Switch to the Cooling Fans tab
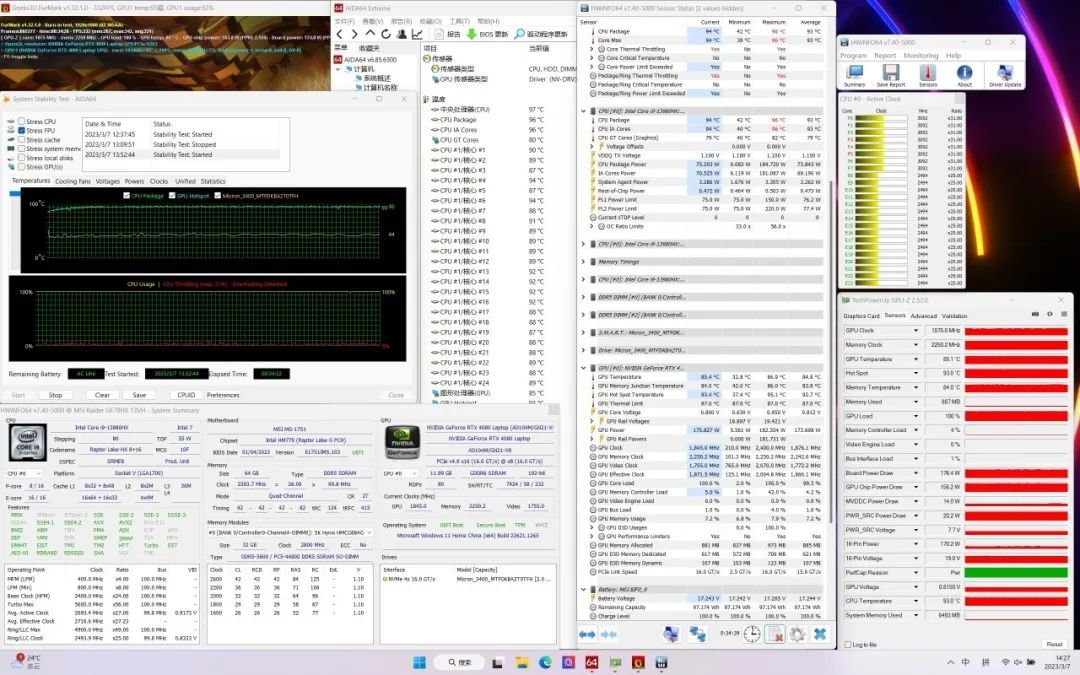This screenshot has height=675, width=1080. click(x=72, y=181)
